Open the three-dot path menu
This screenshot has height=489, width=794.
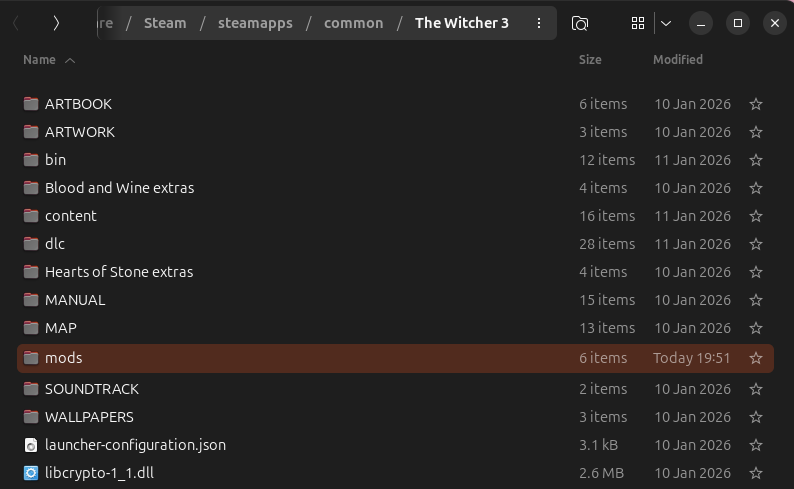[x=539, y=23]
